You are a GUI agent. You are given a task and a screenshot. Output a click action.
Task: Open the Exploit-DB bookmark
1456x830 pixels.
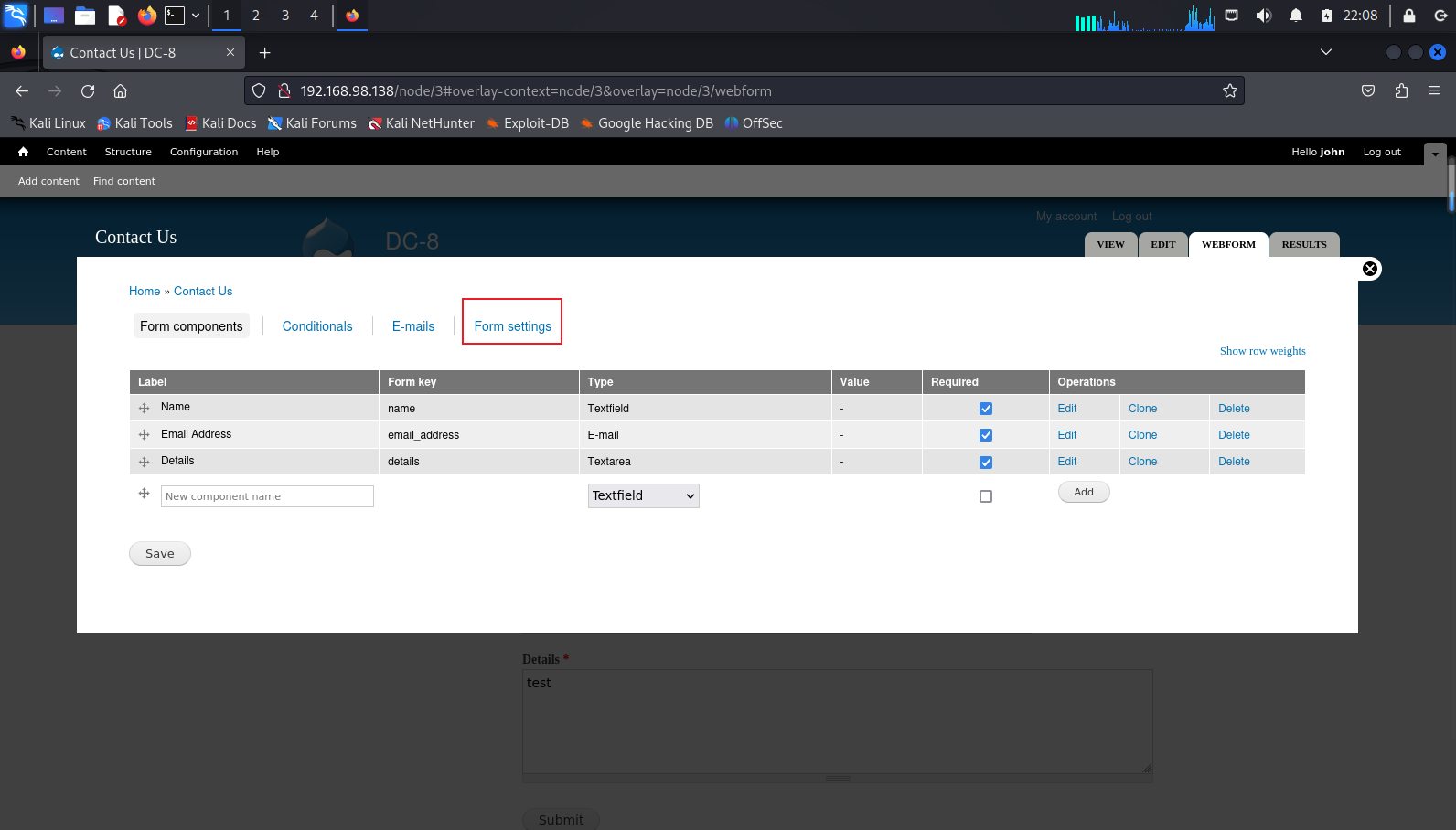(x=527, y=123)
